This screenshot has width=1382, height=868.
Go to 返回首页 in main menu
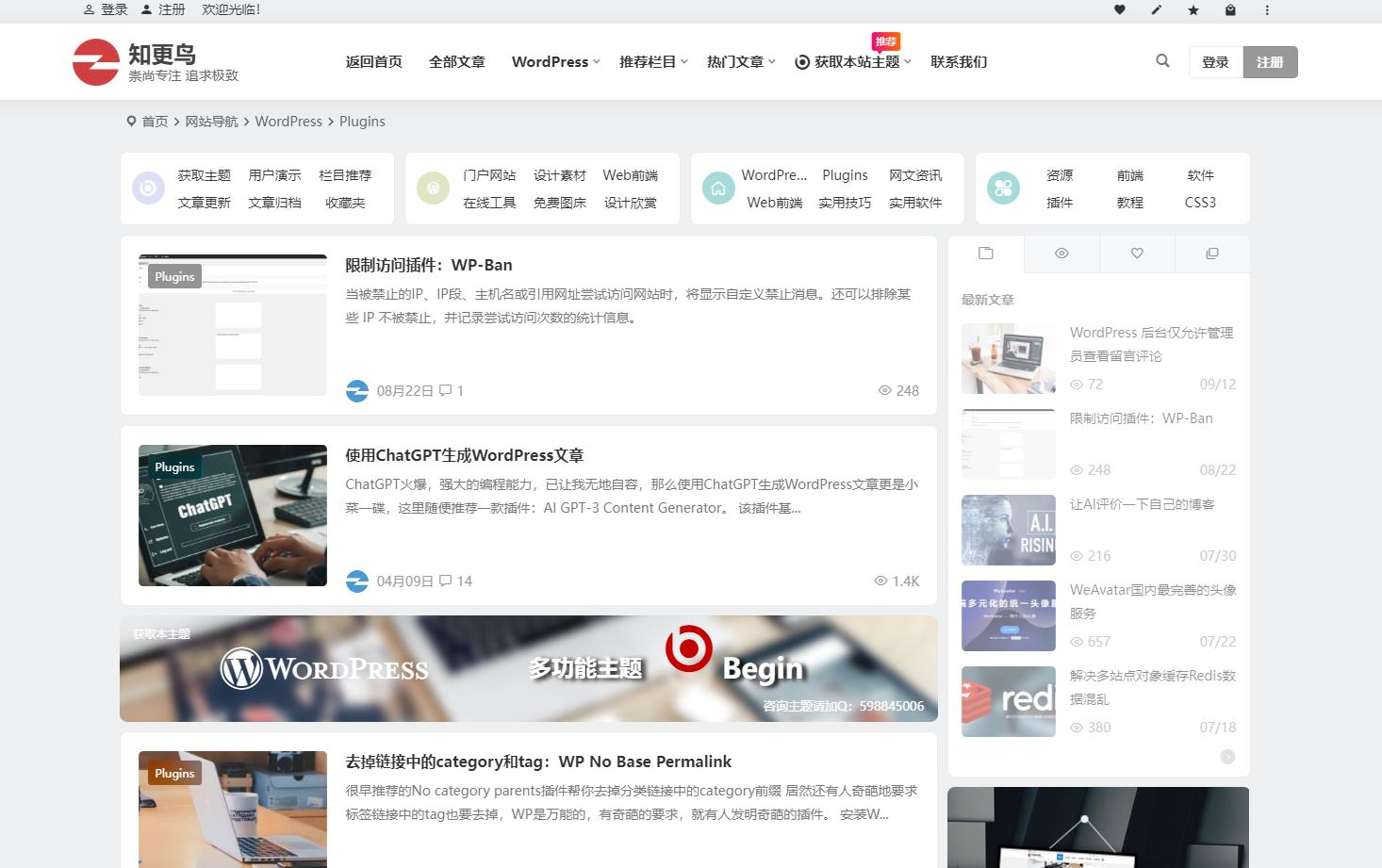tap(373, 61)
